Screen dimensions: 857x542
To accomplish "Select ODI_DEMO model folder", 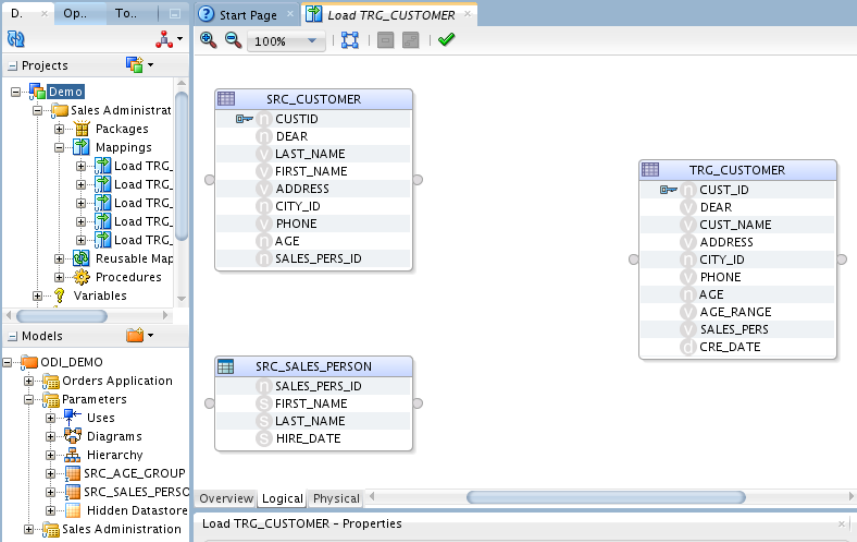I will point(72,362).
